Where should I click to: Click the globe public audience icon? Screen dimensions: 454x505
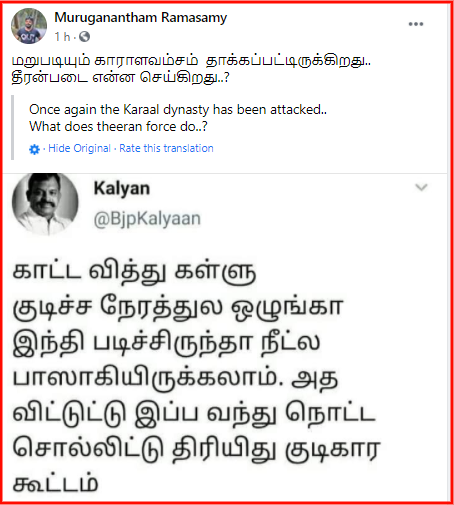click(85, 37)
